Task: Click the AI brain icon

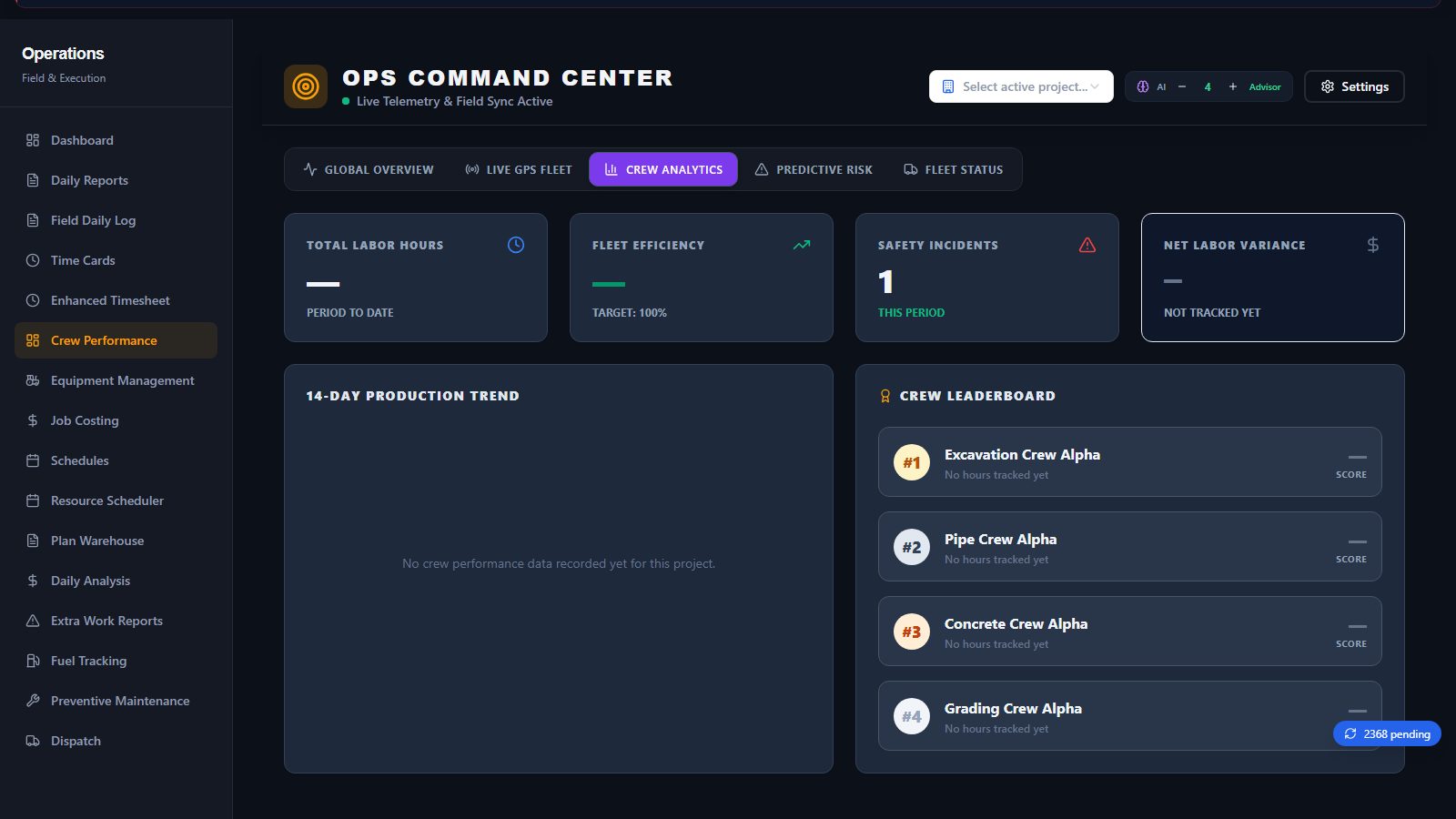Action: click(1143, 86)
